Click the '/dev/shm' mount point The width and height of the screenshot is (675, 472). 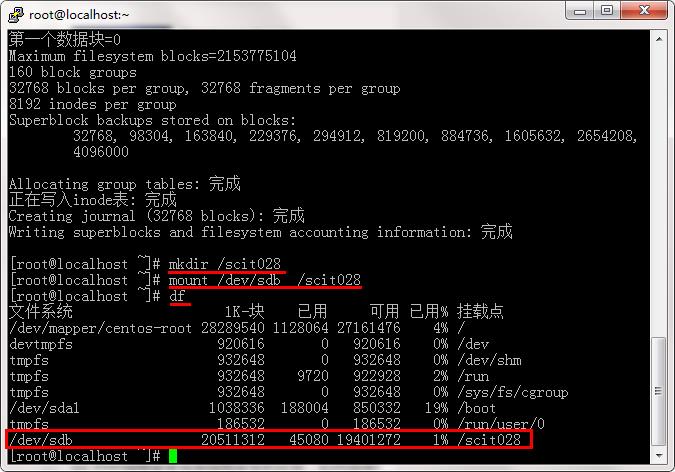coord(489,360)
